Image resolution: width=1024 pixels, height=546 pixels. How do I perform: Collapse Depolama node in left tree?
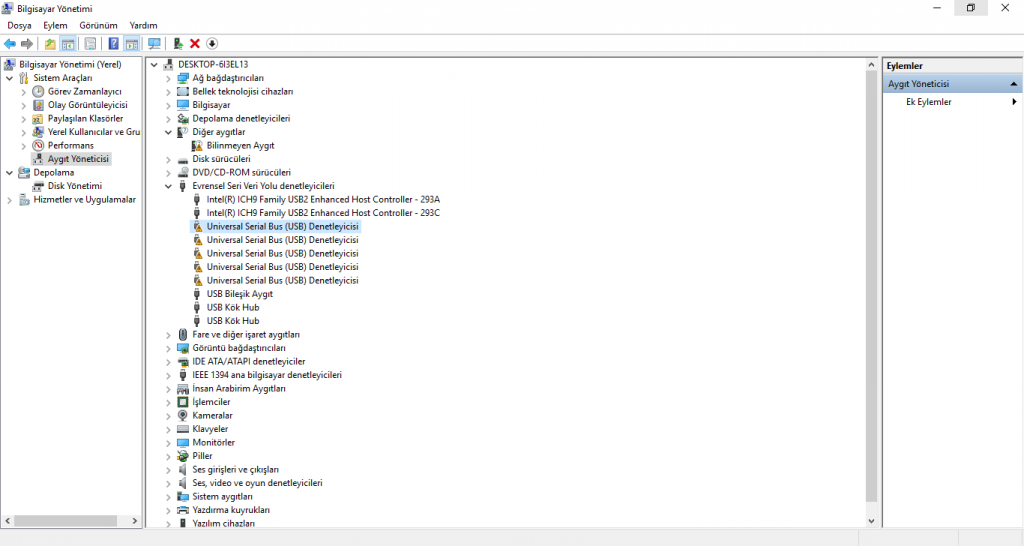point(9,173)
